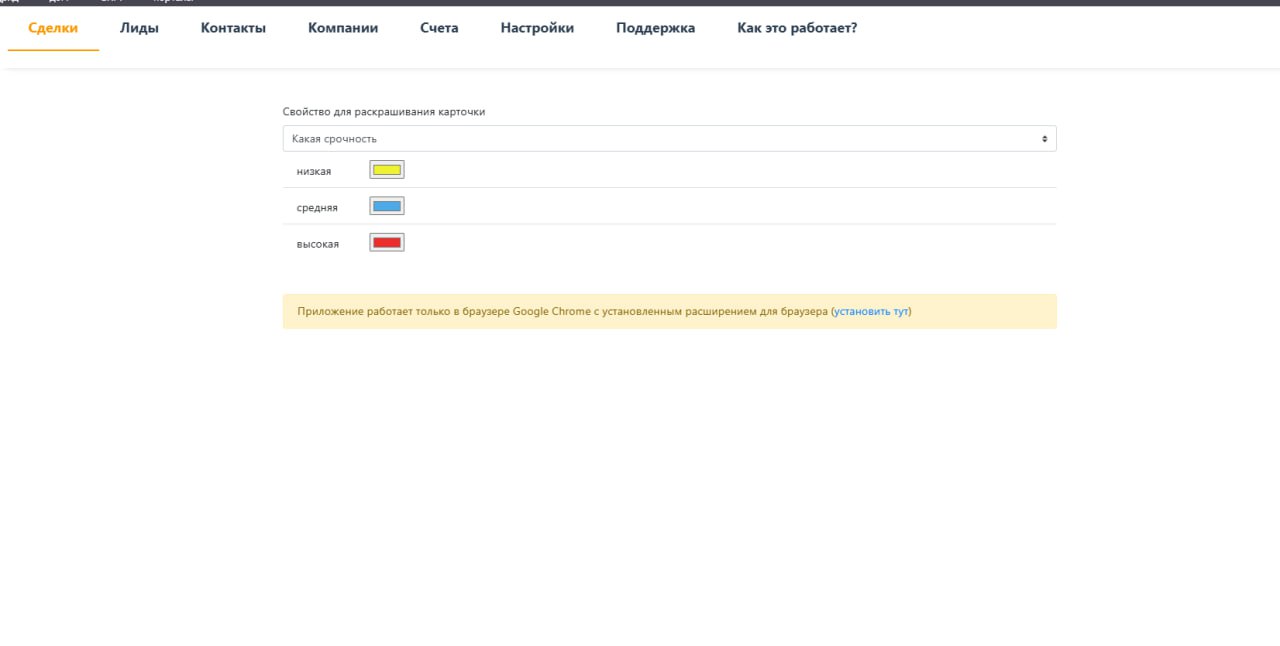Go to the Контакты tab
This screenshot has height=646, width=1280.
[233, 28]
